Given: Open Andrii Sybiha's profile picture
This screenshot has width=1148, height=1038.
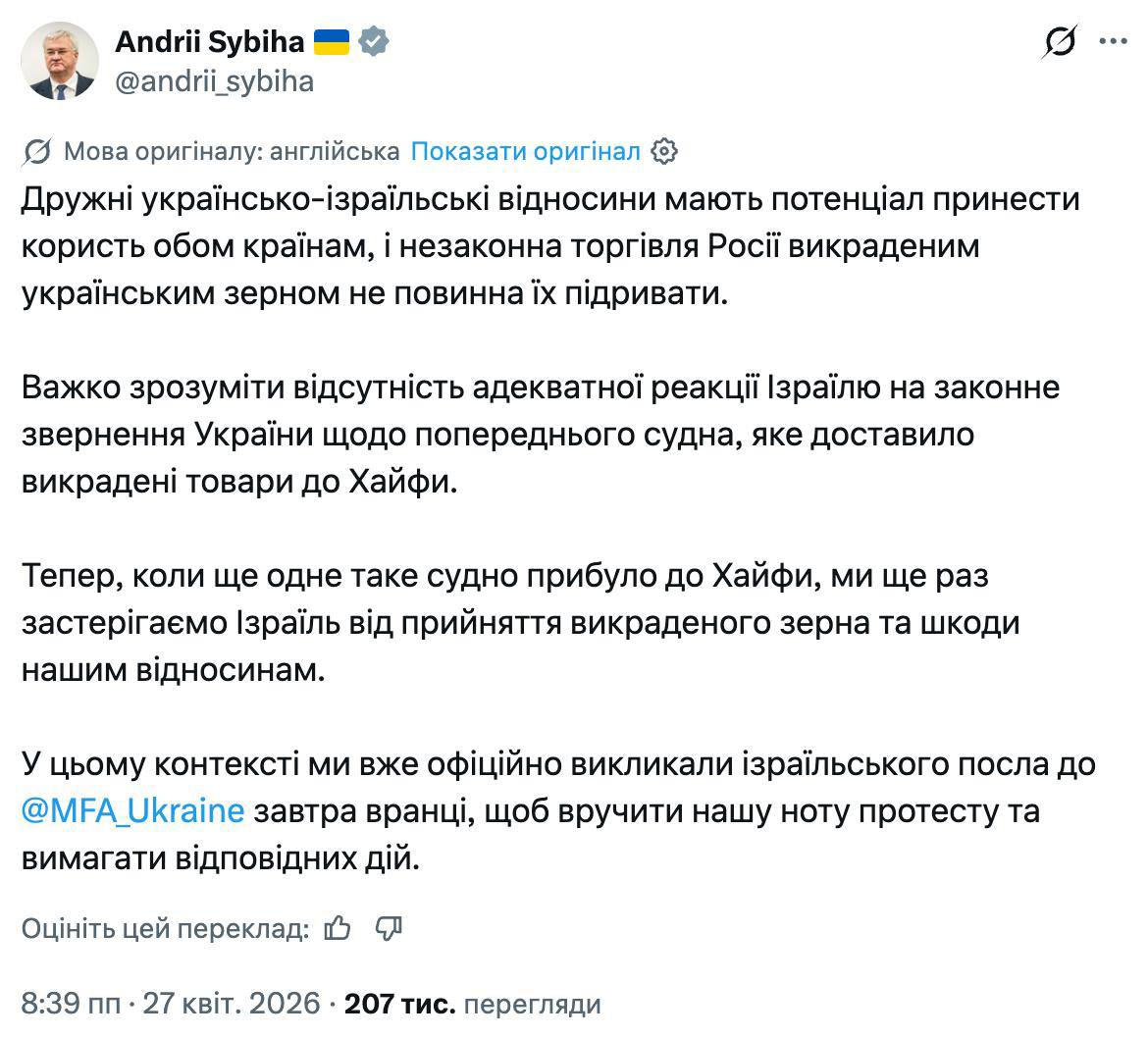Looking at the screenshot, I should pos(60,61).
